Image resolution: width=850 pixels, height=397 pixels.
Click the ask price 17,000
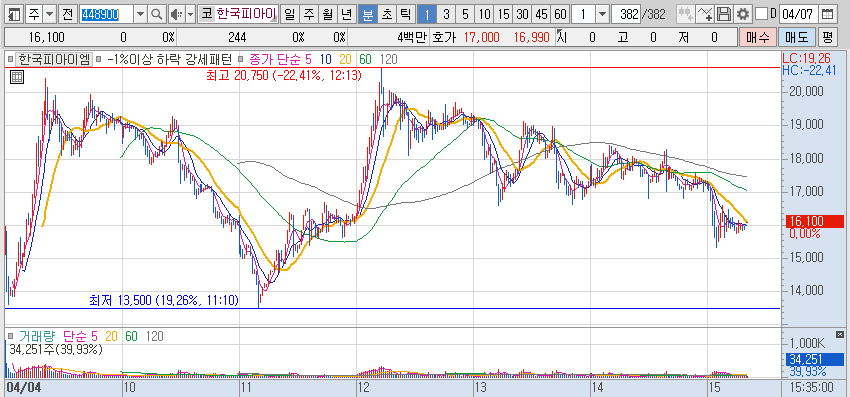tap(482, 37)
